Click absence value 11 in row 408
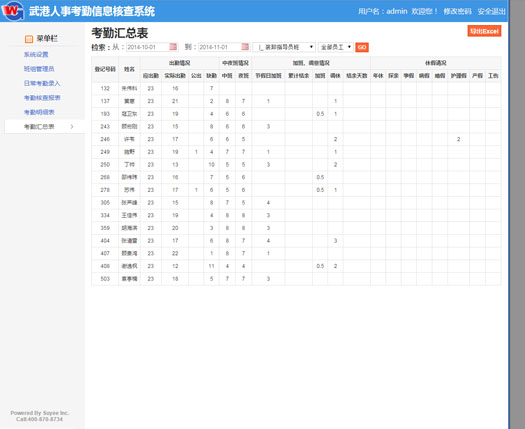Image resolution: width=525 pixels, height=429 pixels. click(x=211, y=266)
